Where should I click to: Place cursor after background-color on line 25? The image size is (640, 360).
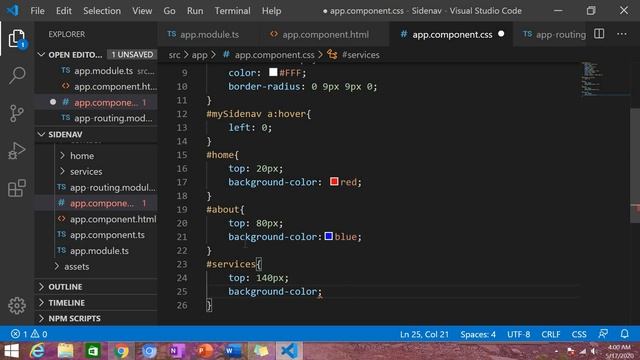[318, 291]
